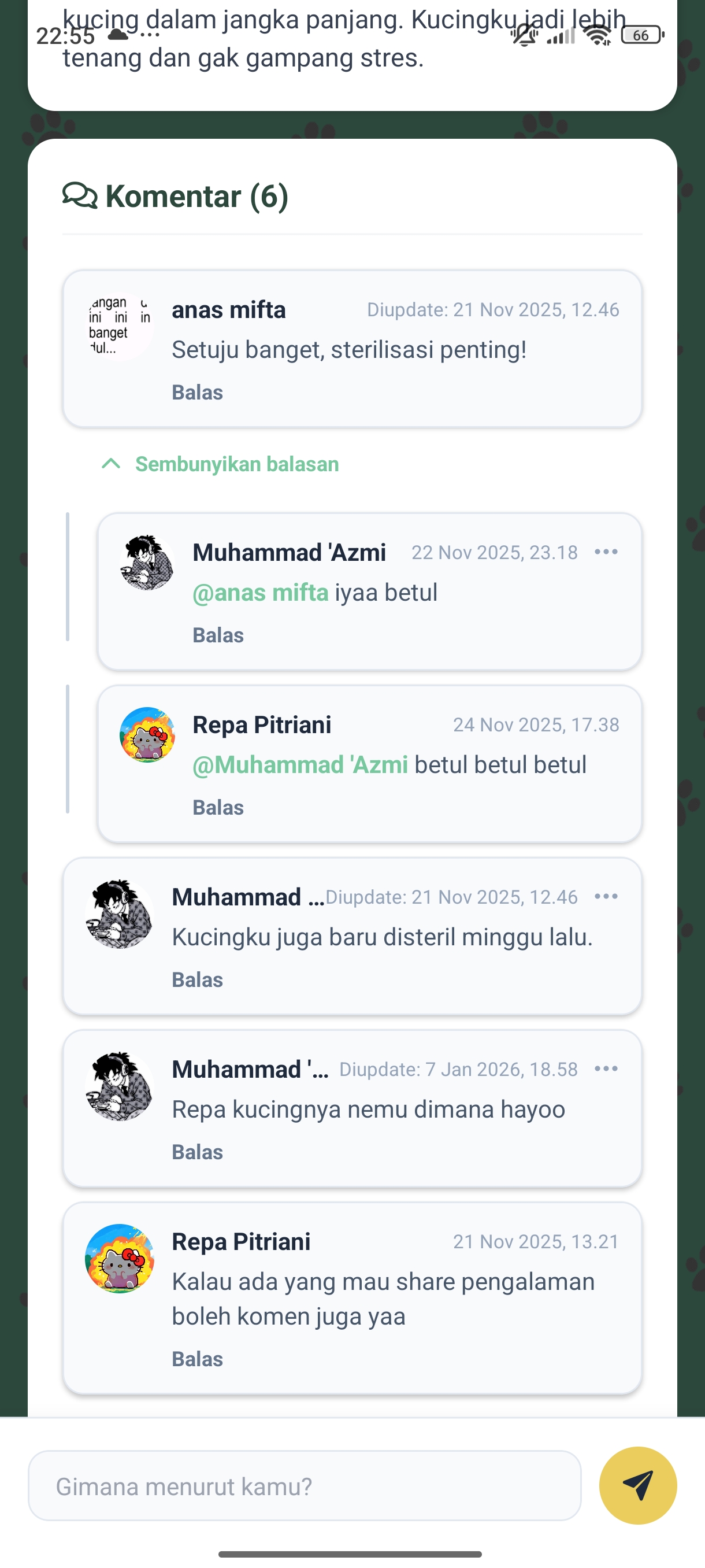Reply to anas mifta's comment via Balas

[197, 393]
